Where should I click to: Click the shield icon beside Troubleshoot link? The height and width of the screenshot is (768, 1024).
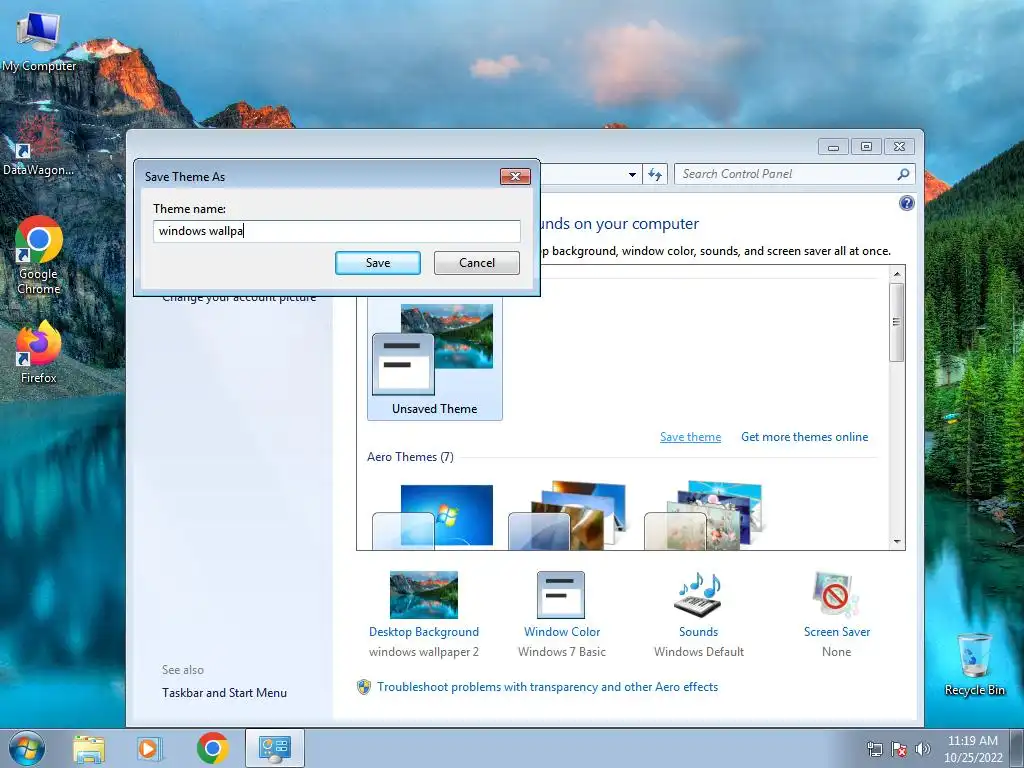(x=364, y=687)
